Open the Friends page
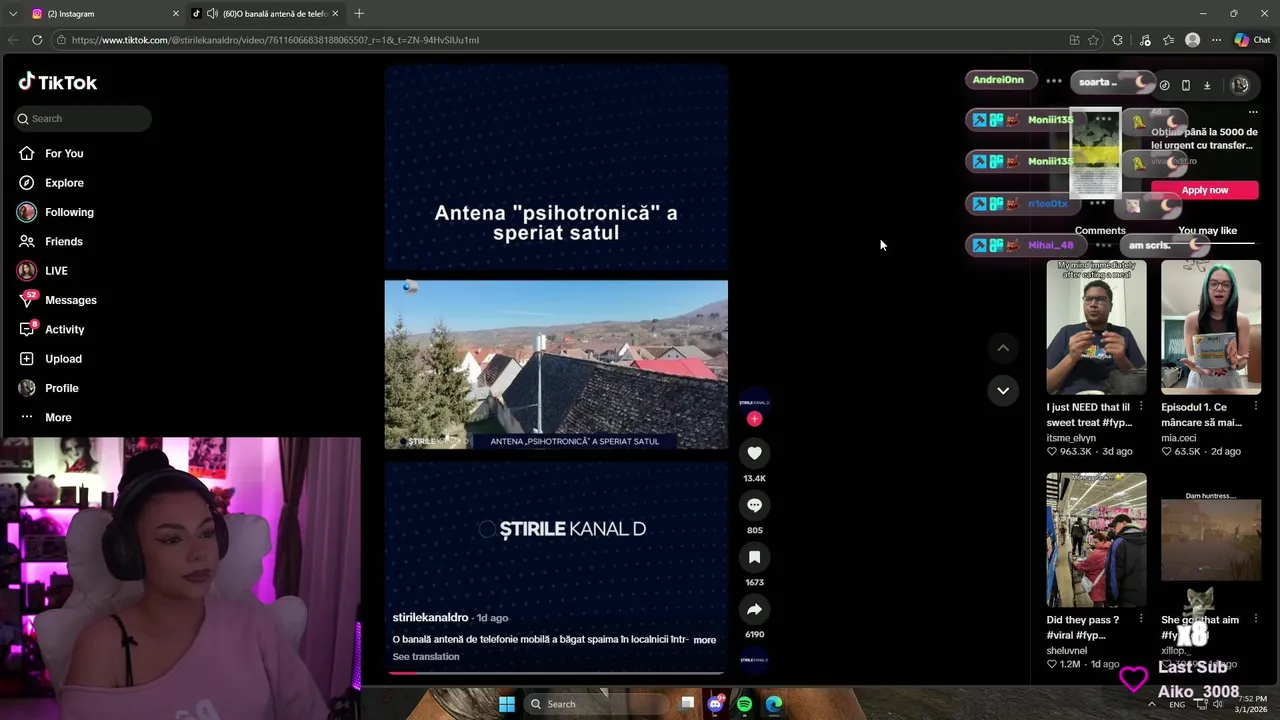 click(64, 241)
